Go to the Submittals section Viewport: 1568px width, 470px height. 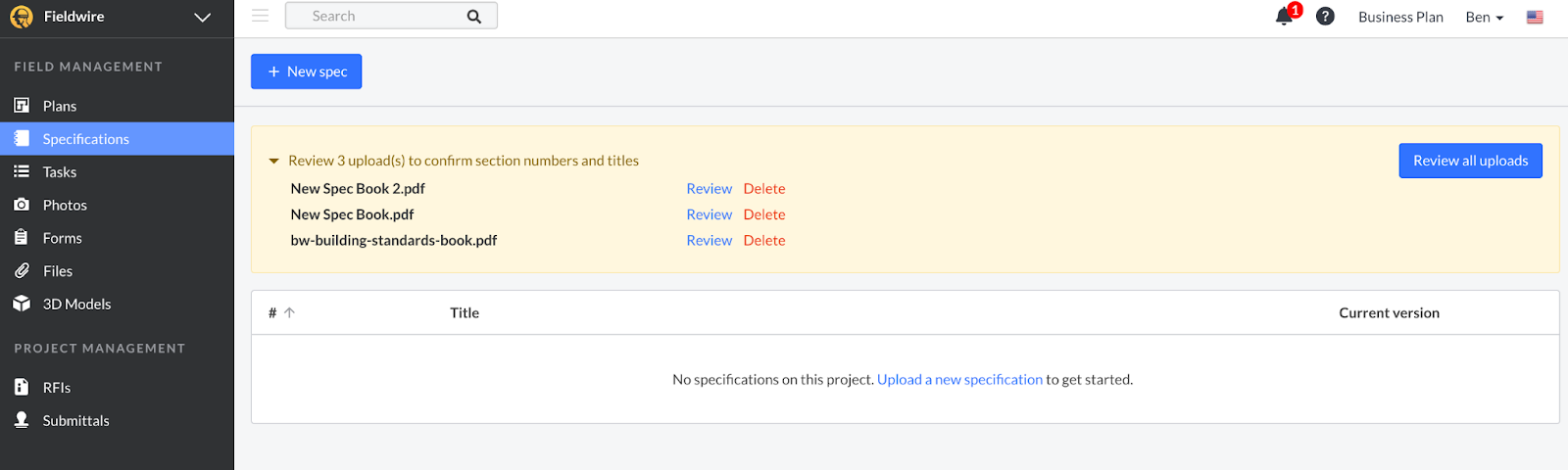tap(75, 421)
